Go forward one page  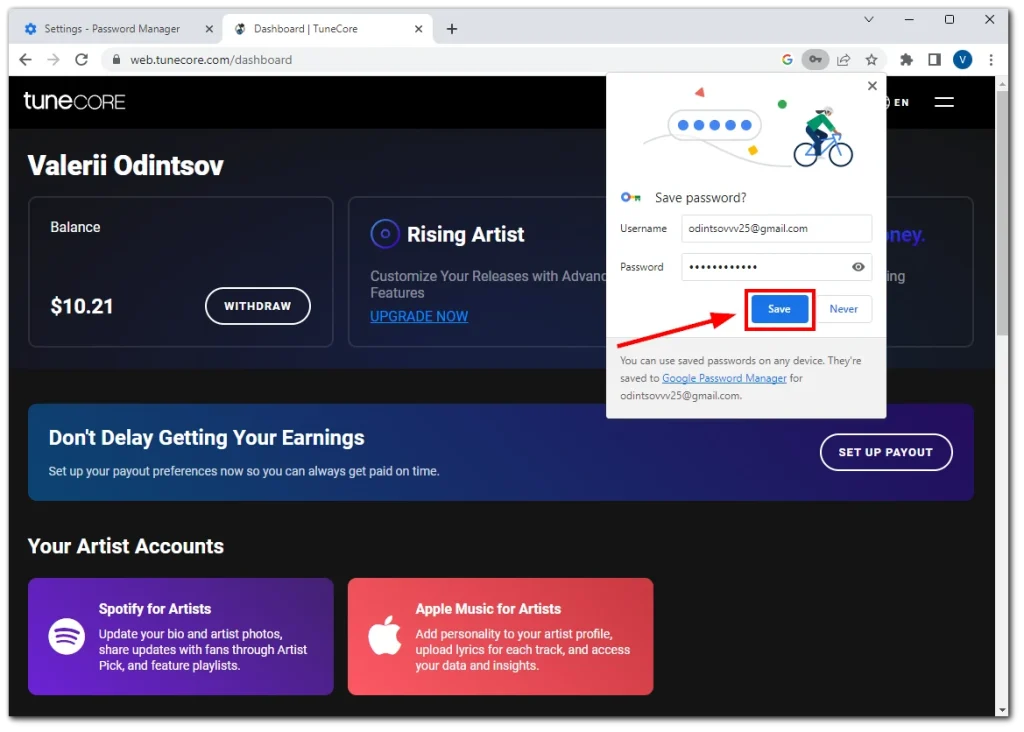(x=54, y=59)
